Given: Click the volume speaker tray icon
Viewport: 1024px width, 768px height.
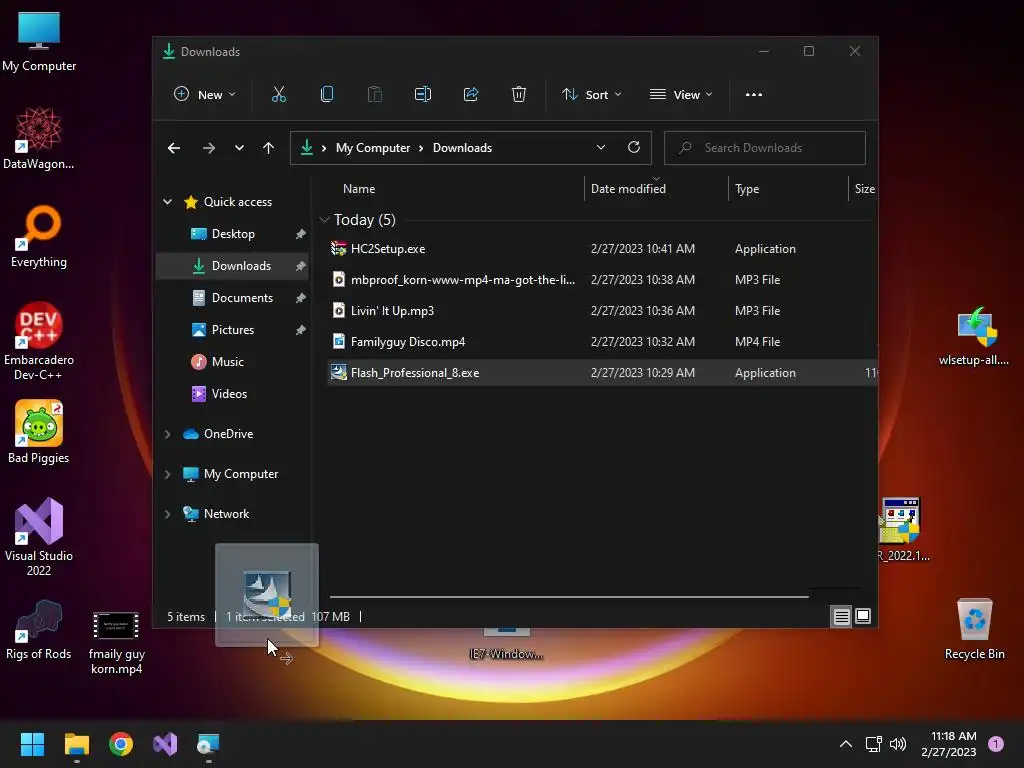Looking at the screenshot, I should 898,744.
